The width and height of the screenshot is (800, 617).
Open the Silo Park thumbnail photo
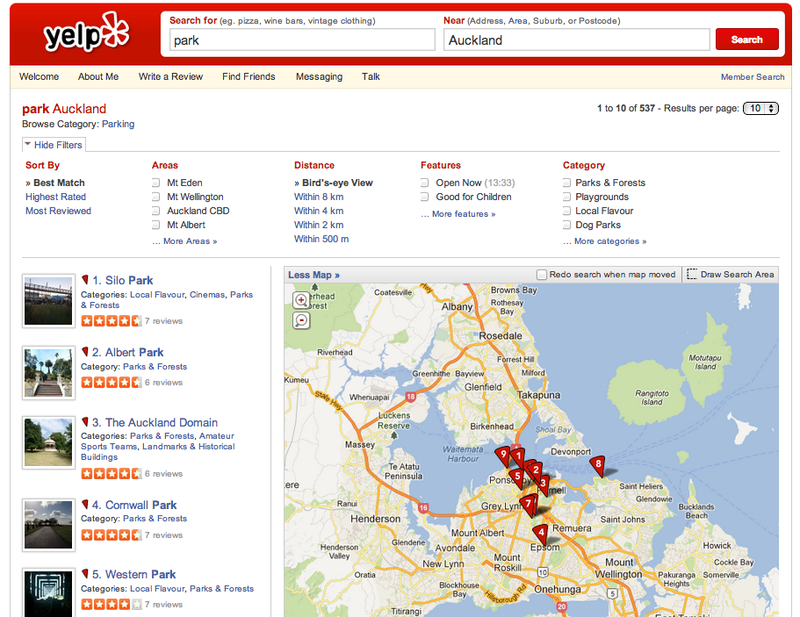click(x=48, y=301)
